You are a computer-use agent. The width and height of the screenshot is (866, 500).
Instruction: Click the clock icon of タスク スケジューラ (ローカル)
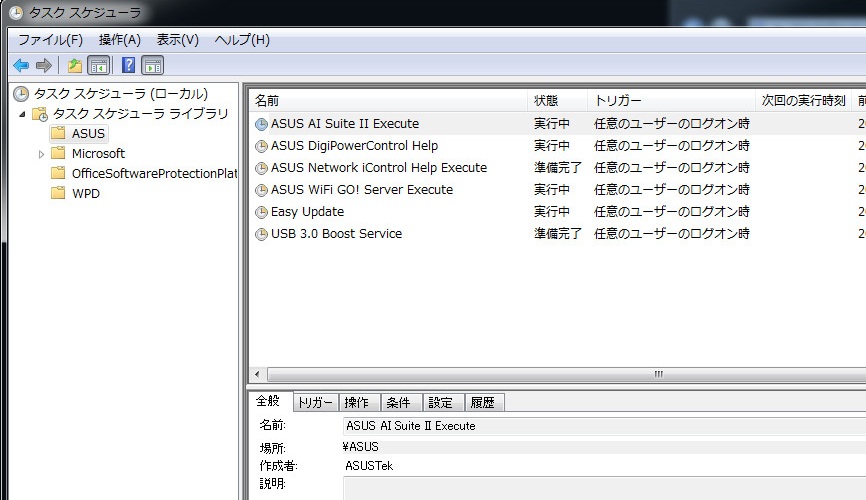click(x=21, y=94)
